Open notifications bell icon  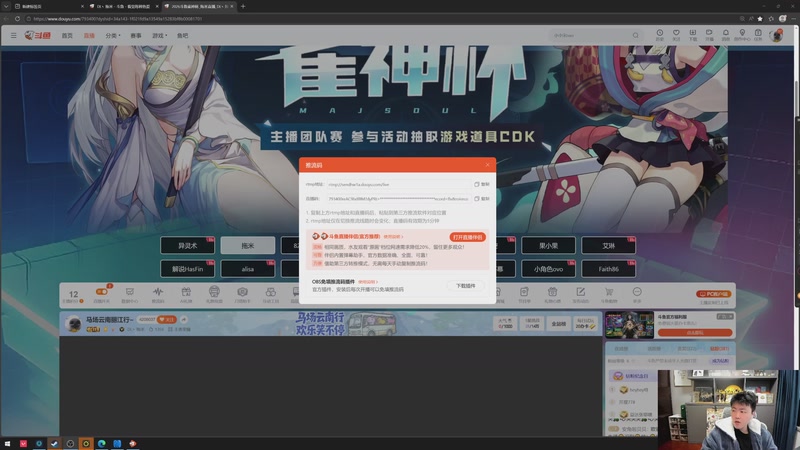coord(726,35)
